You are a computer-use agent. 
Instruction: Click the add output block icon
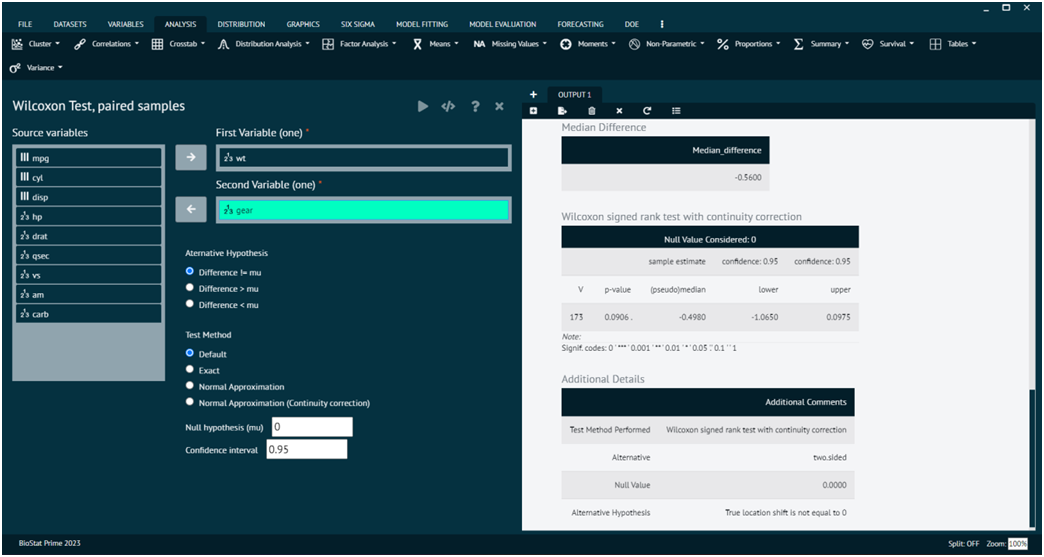click(x=533, y=110)
